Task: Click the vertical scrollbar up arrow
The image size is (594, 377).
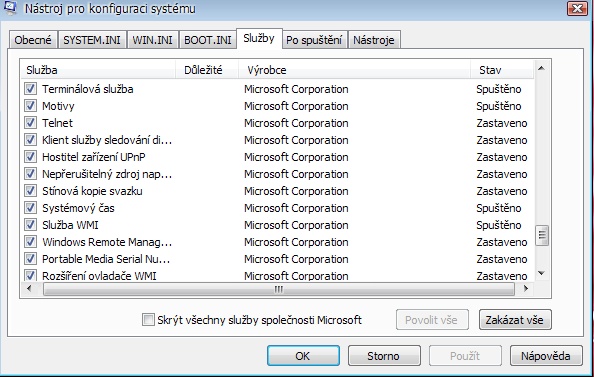Action: tap(541, 69)
